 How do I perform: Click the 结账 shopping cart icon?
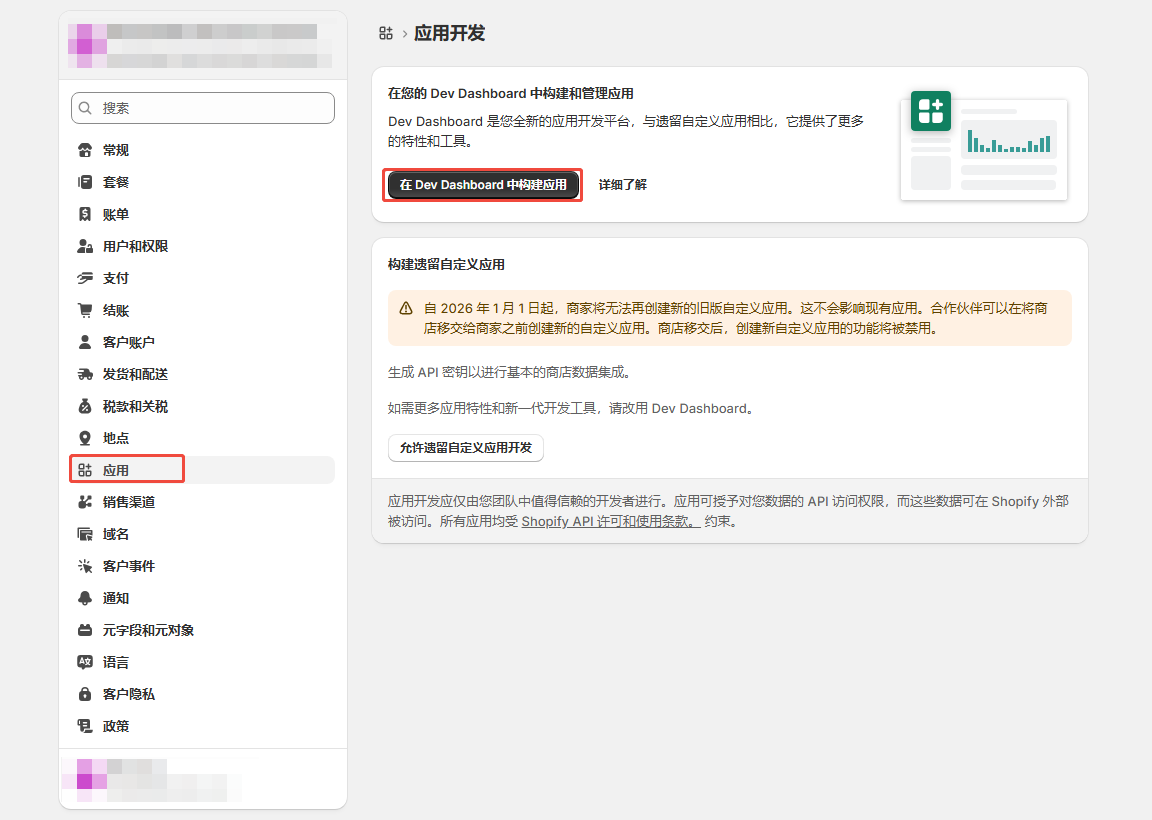coord(85,310)
